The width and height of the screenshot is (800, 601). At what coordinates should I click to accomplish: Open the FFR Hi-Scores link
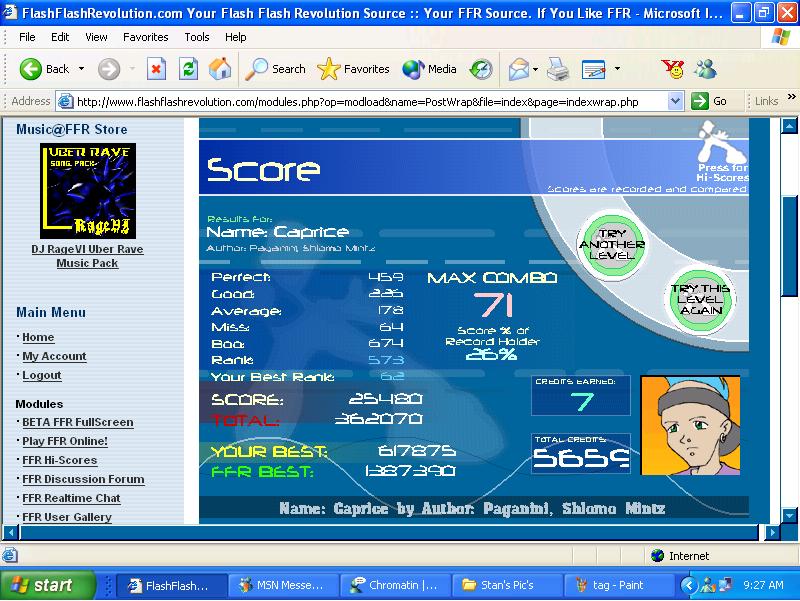tap(60, 460)
